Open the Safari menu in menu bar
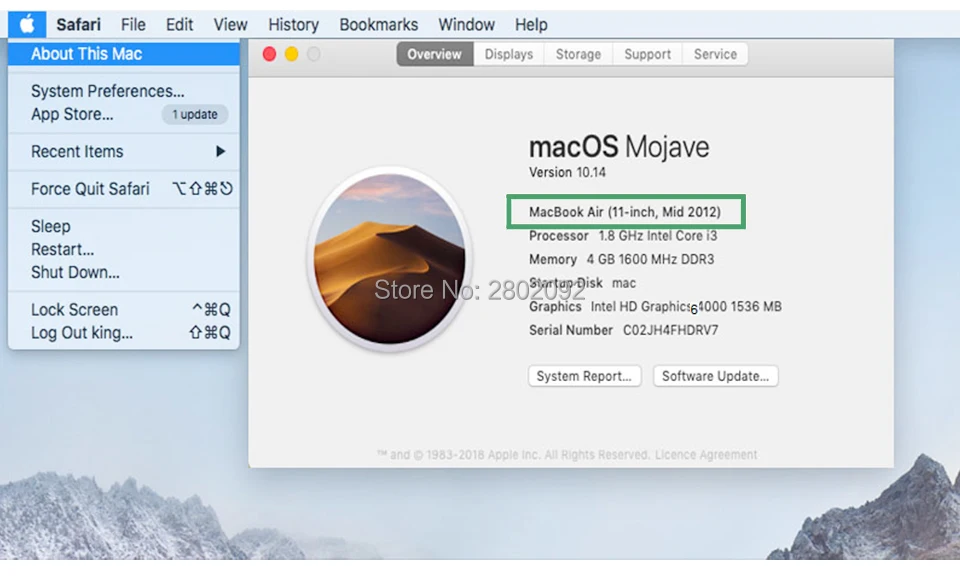960x580 pixels. click(78, 24)
